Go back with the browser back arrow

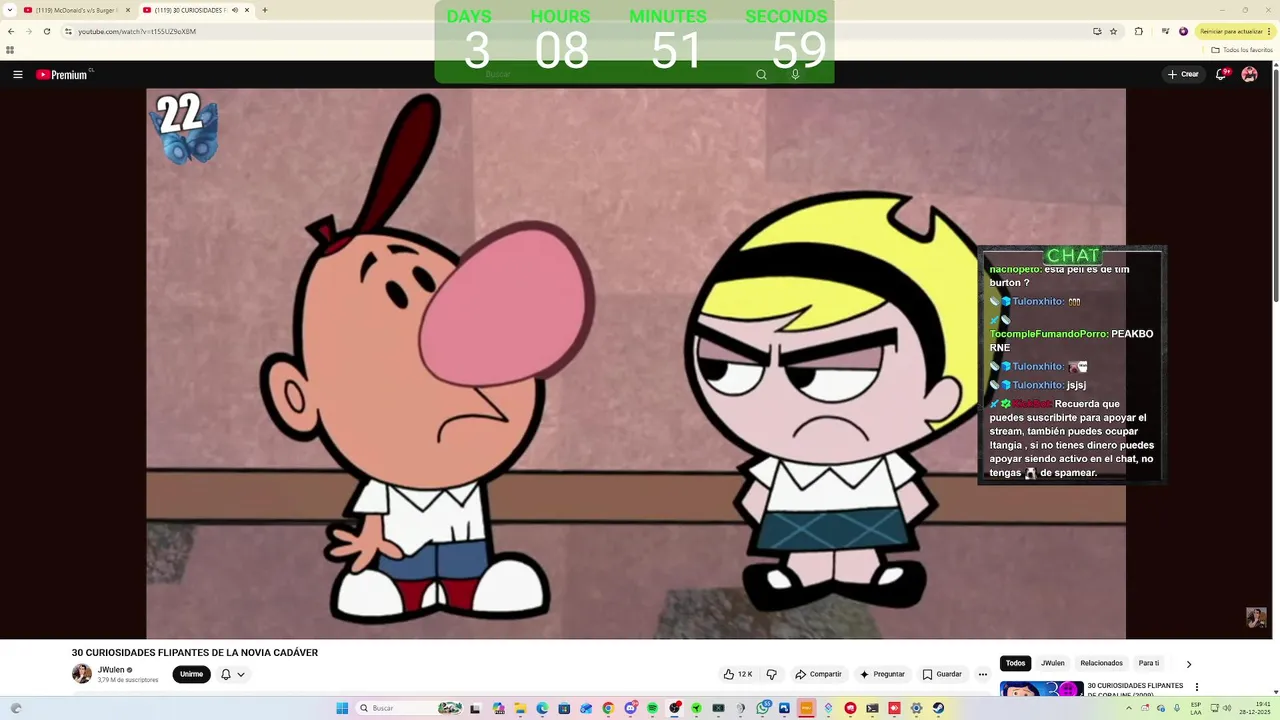tap(11, 31)
